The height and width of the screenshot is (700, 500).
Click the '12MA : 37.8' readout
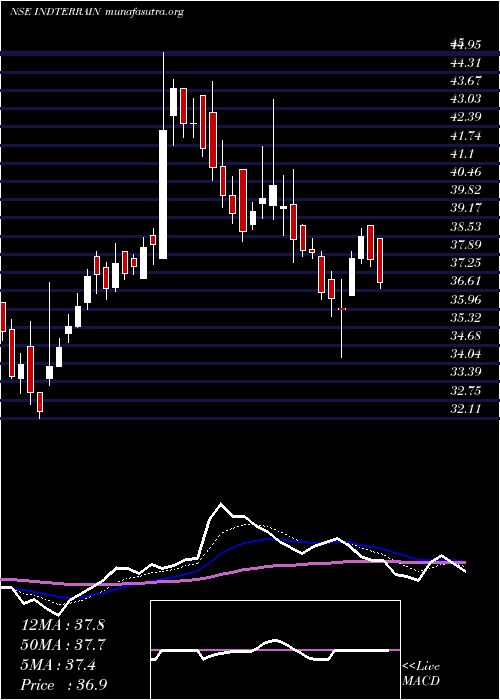pyautogui.click(x=62, y=625)
